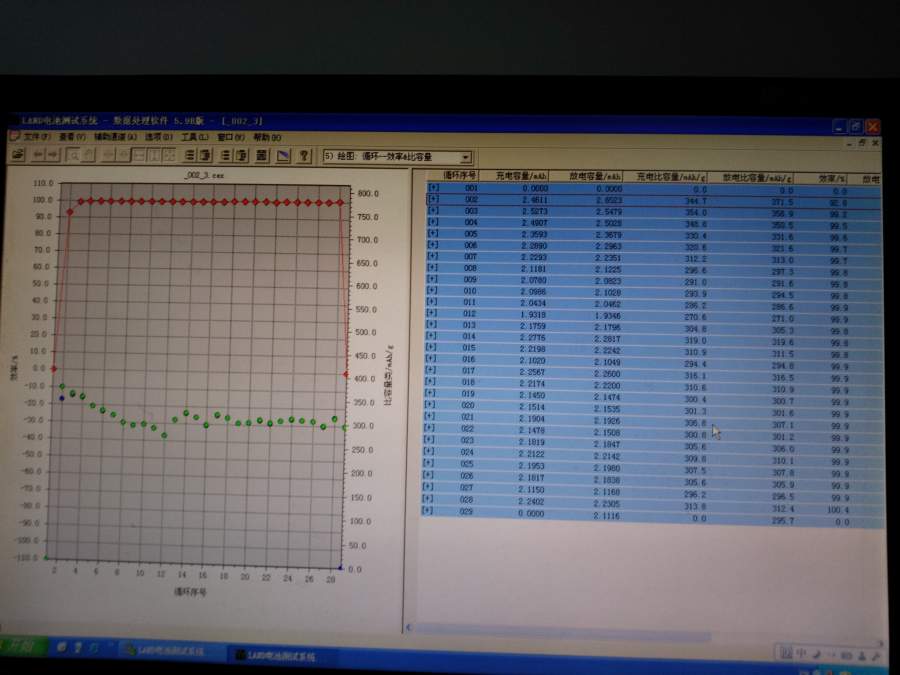900x675 pixels.
Task: Select cycle number cell 028
Action: (466, 499)
